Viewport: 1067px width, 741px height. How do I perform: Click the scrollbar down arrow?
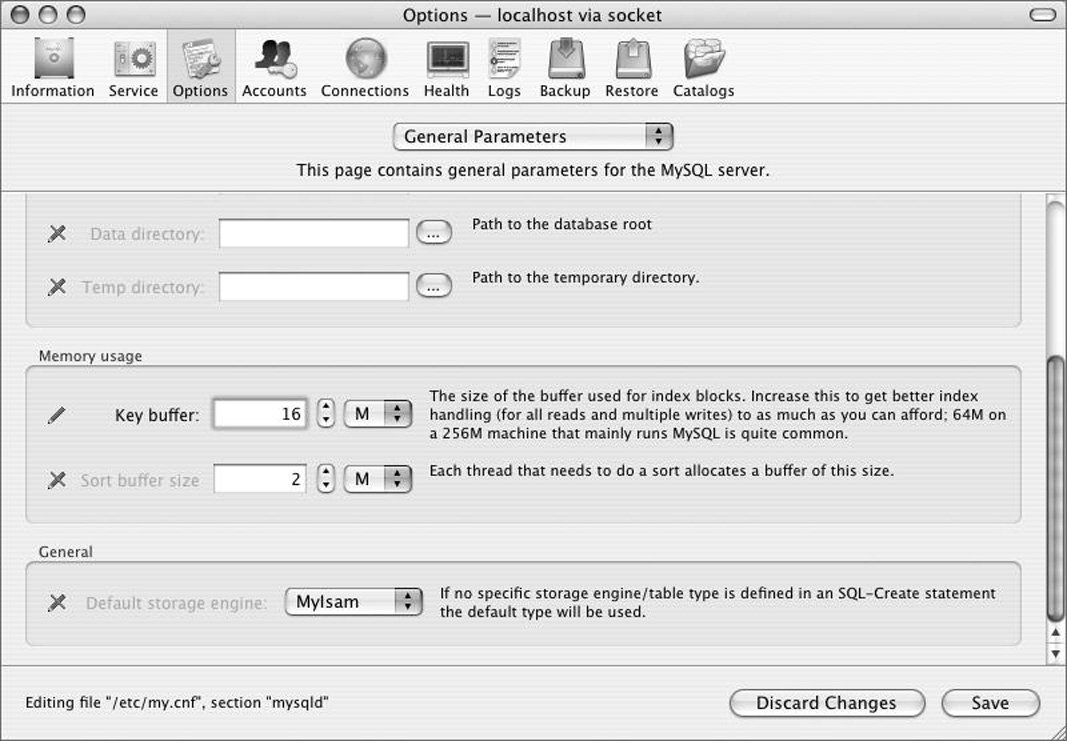[x=1055, y=653]
